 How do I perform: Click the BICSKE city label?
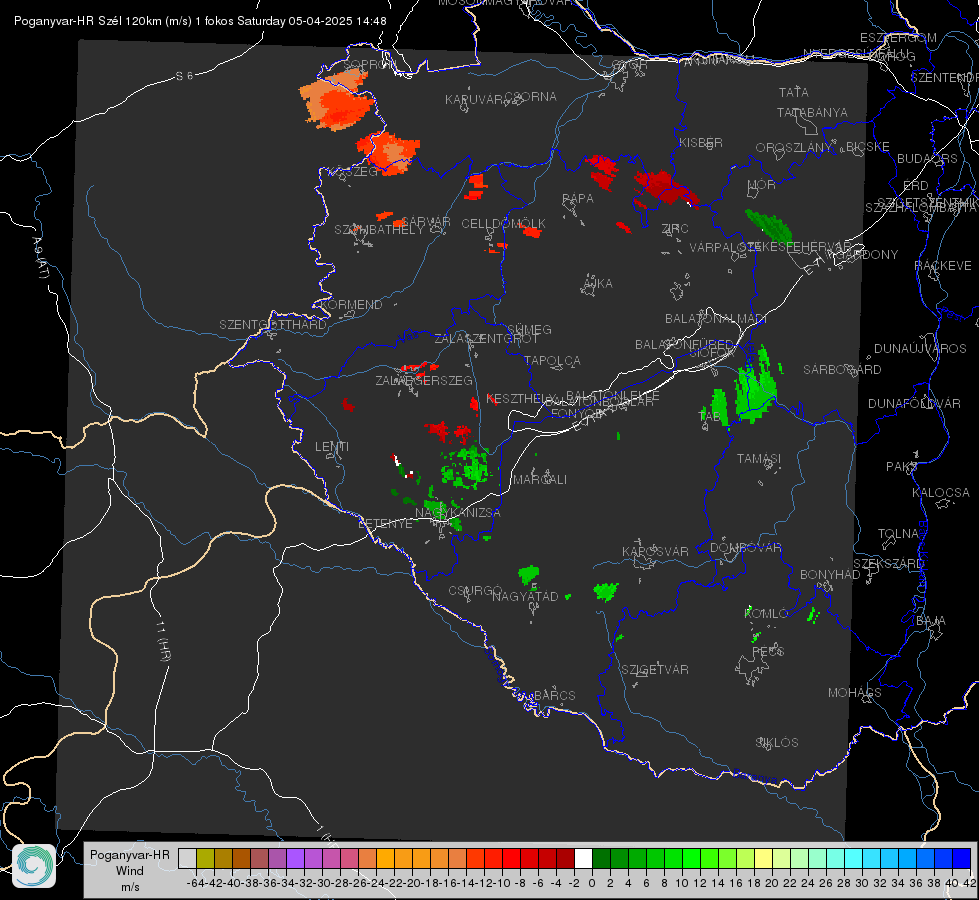pos(868,146)
